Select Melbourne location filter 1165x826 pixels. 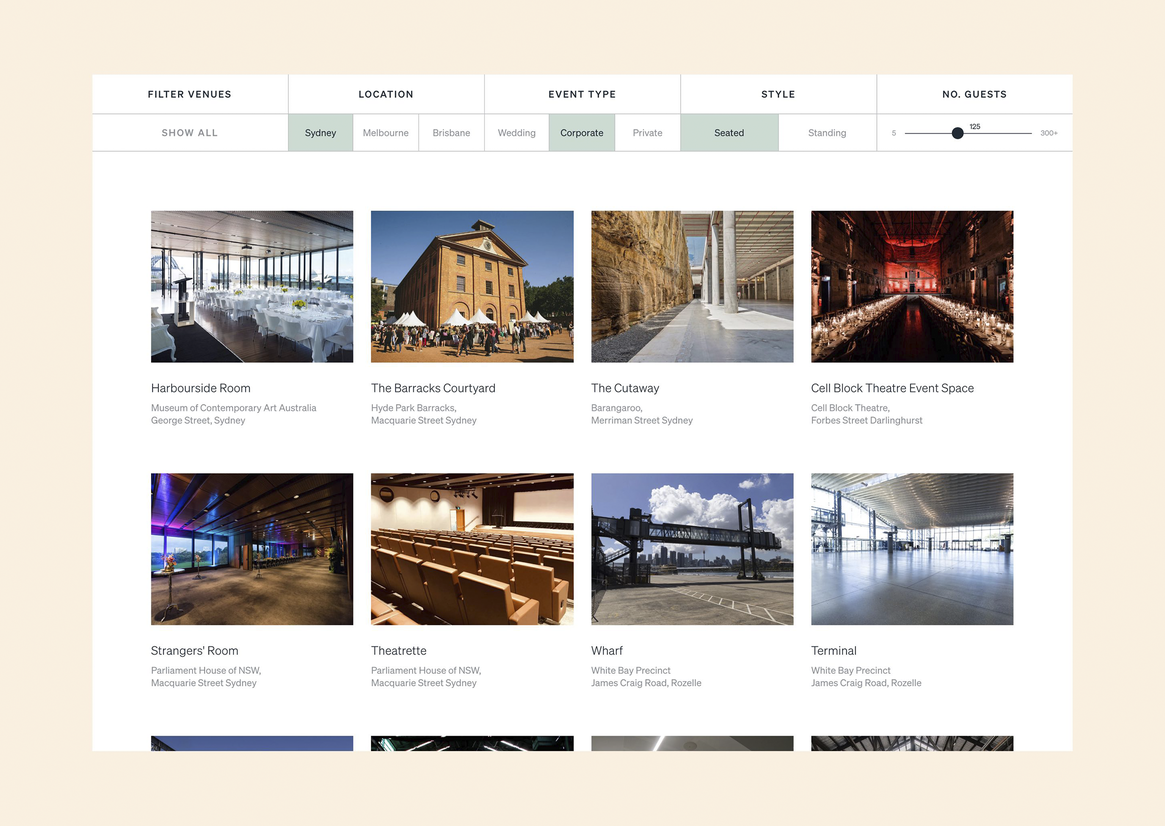click(x=385, y=133)
